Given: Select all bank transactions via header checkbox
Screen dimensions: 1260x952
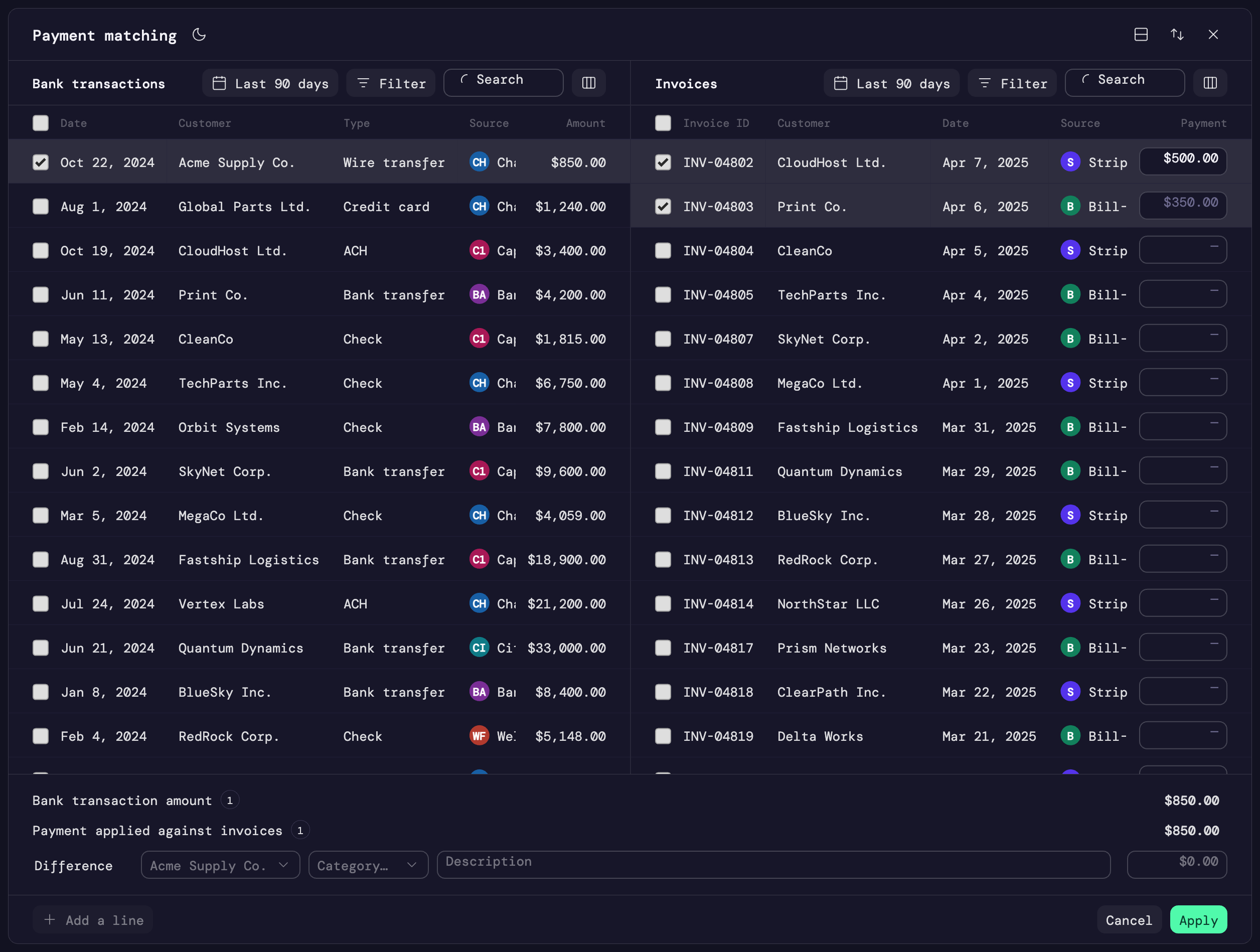Looking at the screenshot, I should (41, 123).
